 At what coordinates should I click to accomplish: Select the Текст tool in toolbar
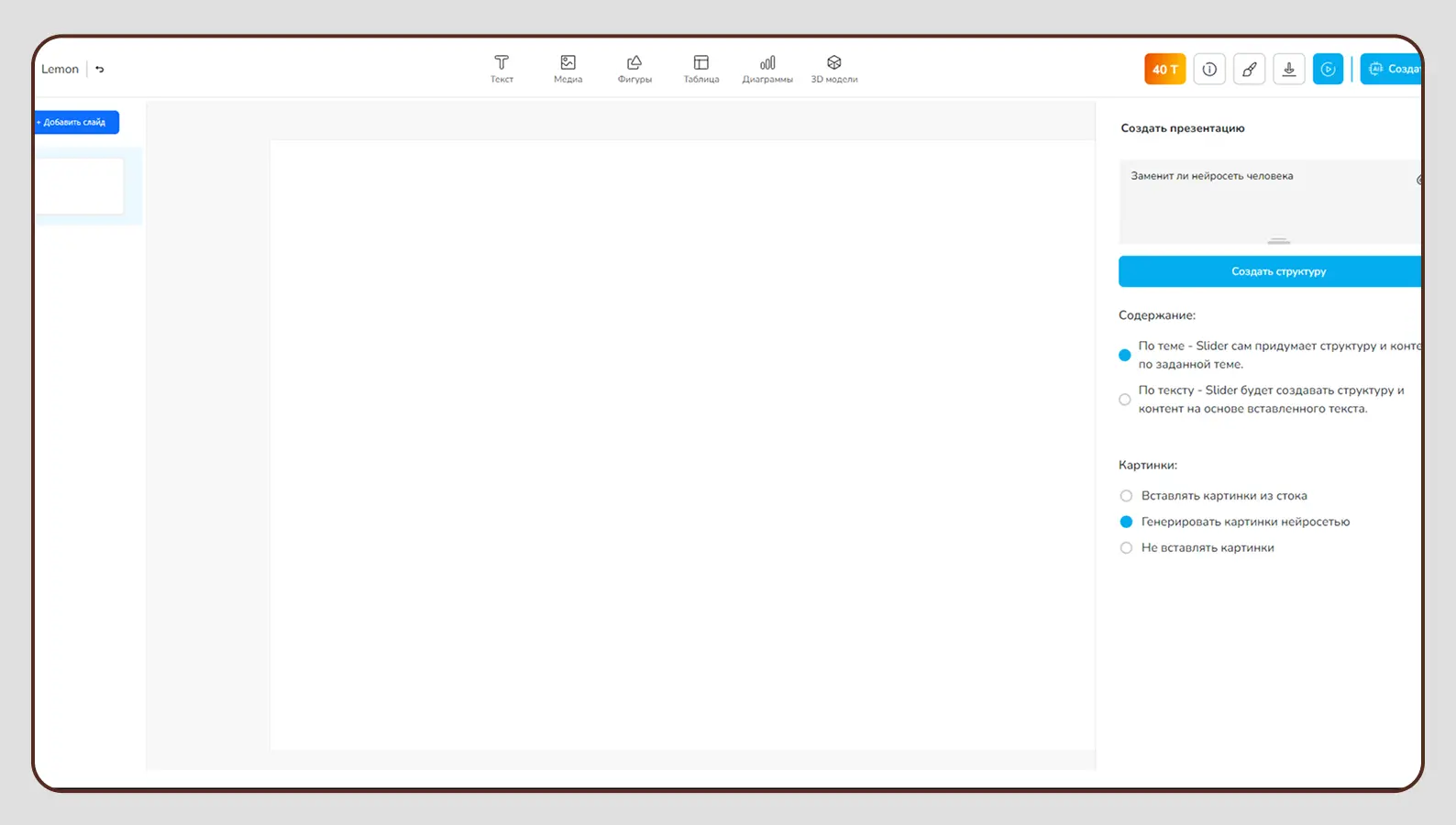coord(502,69)
